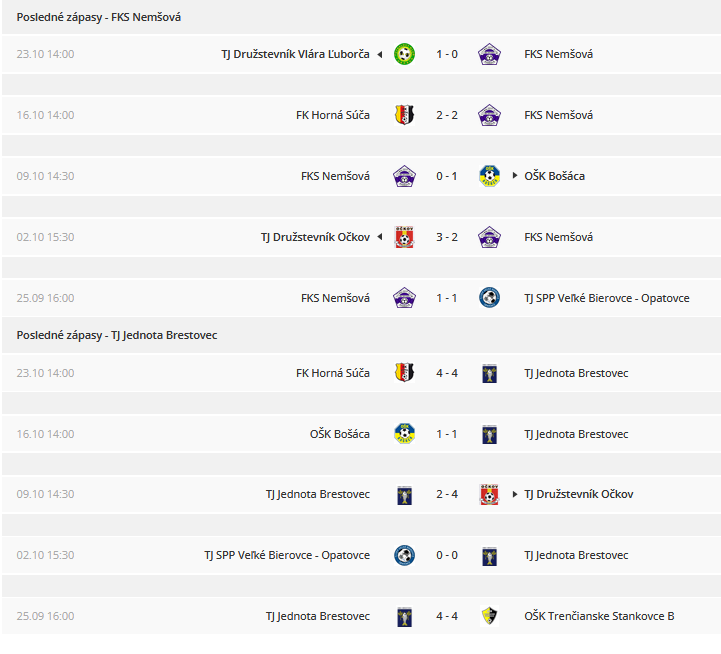The height and width of the screenshot is (654, 721).
Task: Click FK Horná Súča crest in 16.10 Nemšová match
Action: 404,115
